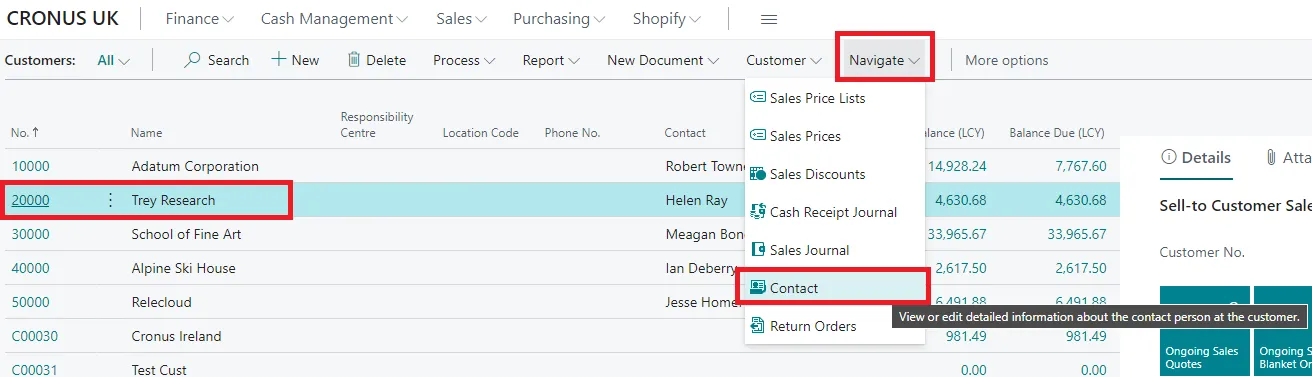Click the CRONUS UK company name
The image size is (1312, 377).
(x=62, y=18)
